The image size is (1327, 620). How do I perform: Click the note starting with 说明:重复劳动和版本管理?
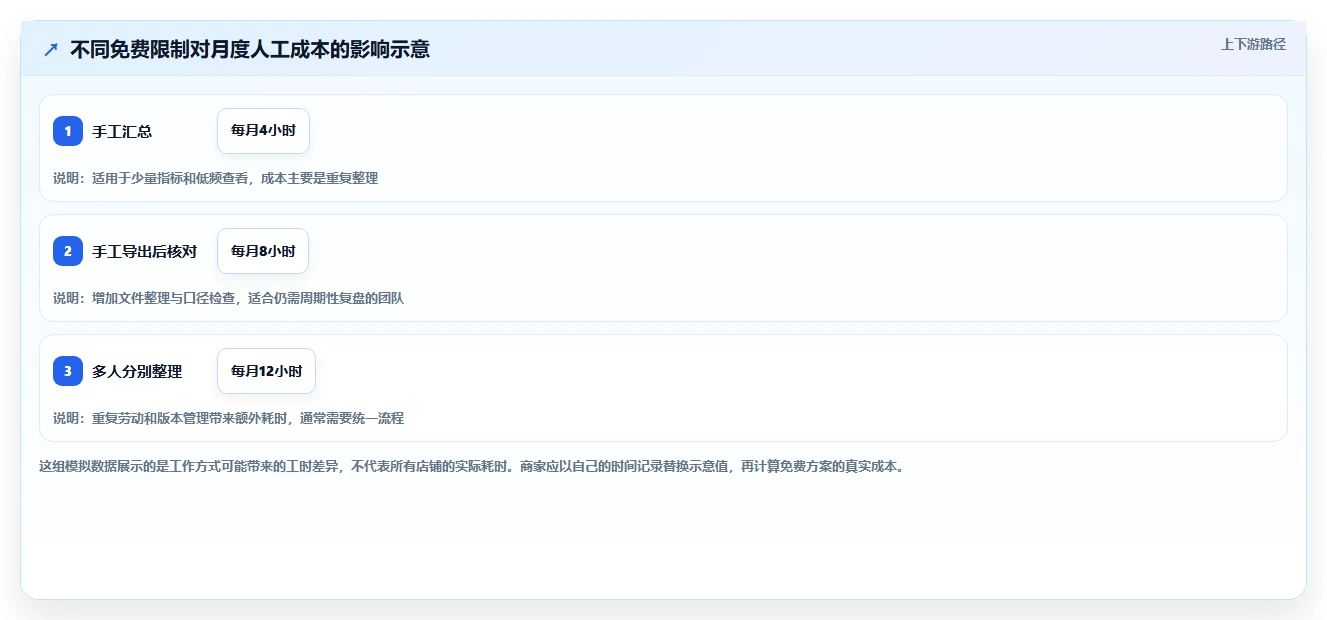click(x=228, y=418)
